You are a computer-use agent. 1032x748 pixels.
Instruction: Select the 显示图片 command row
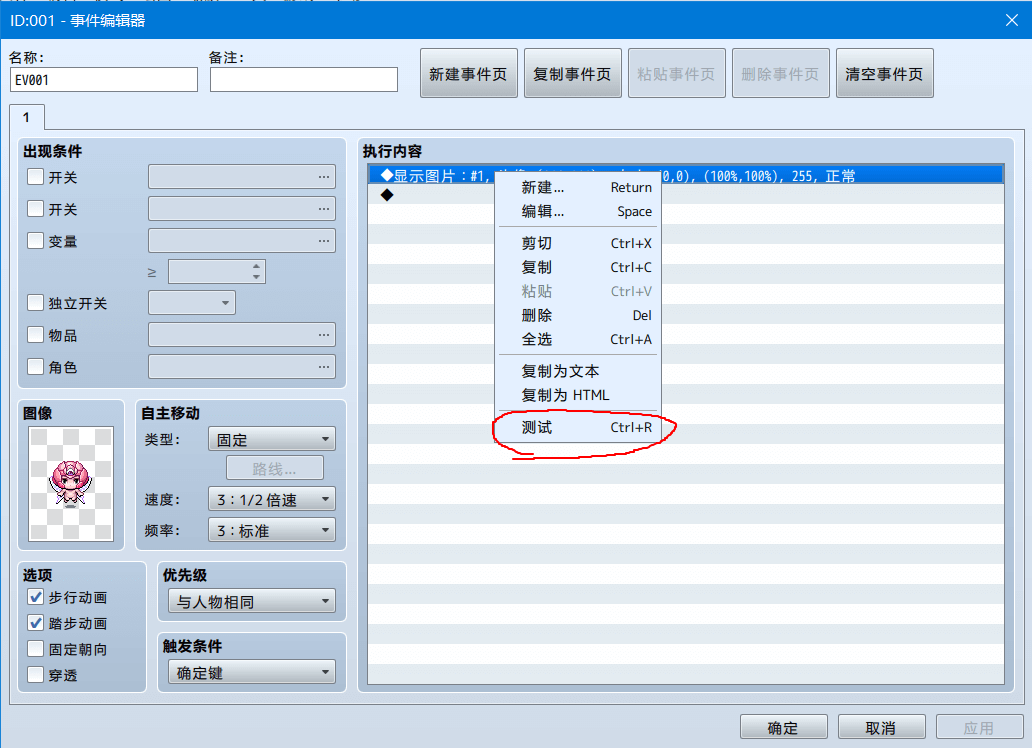pos(686,175)
